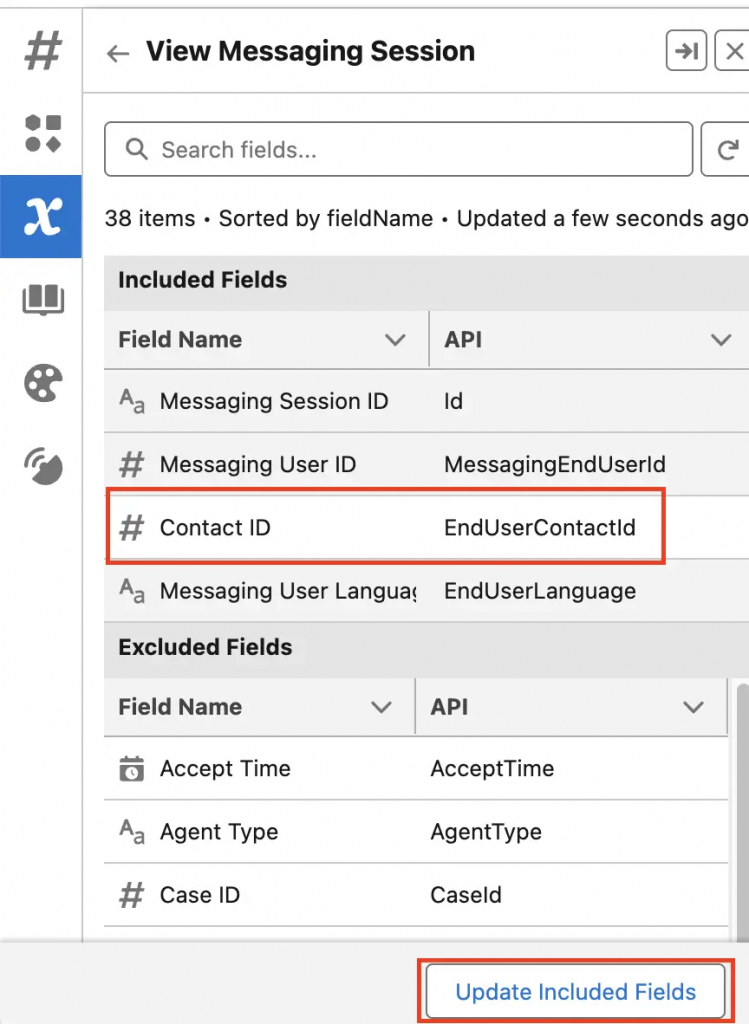Select the hashtag icon in the sidebar
749x1024 pixels.
[40, 50]
